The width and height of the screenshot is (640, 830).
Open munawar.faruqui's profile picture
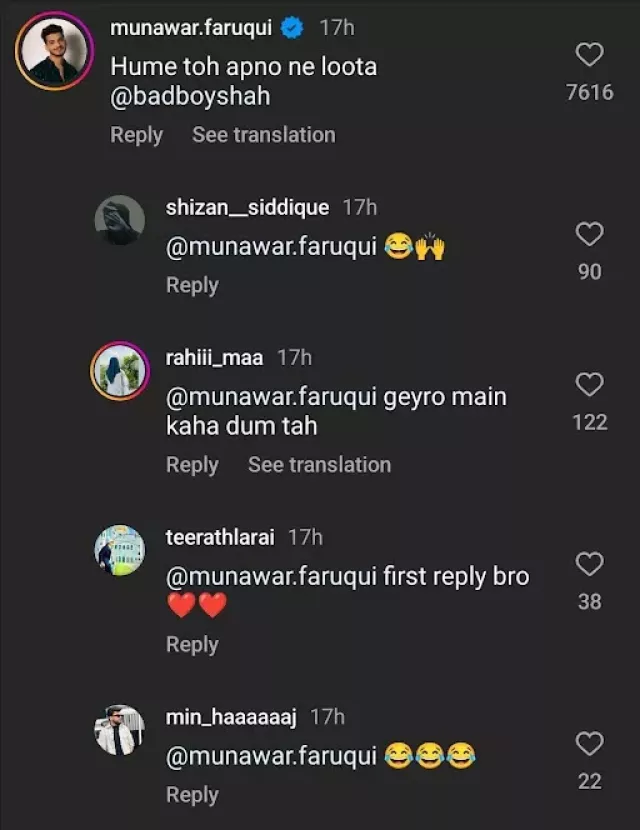[x=54, y=51]
